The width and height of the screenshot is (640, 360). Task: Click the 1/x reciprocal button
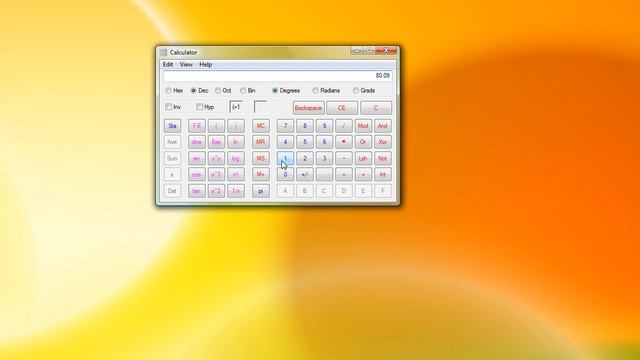pos(236,191)
